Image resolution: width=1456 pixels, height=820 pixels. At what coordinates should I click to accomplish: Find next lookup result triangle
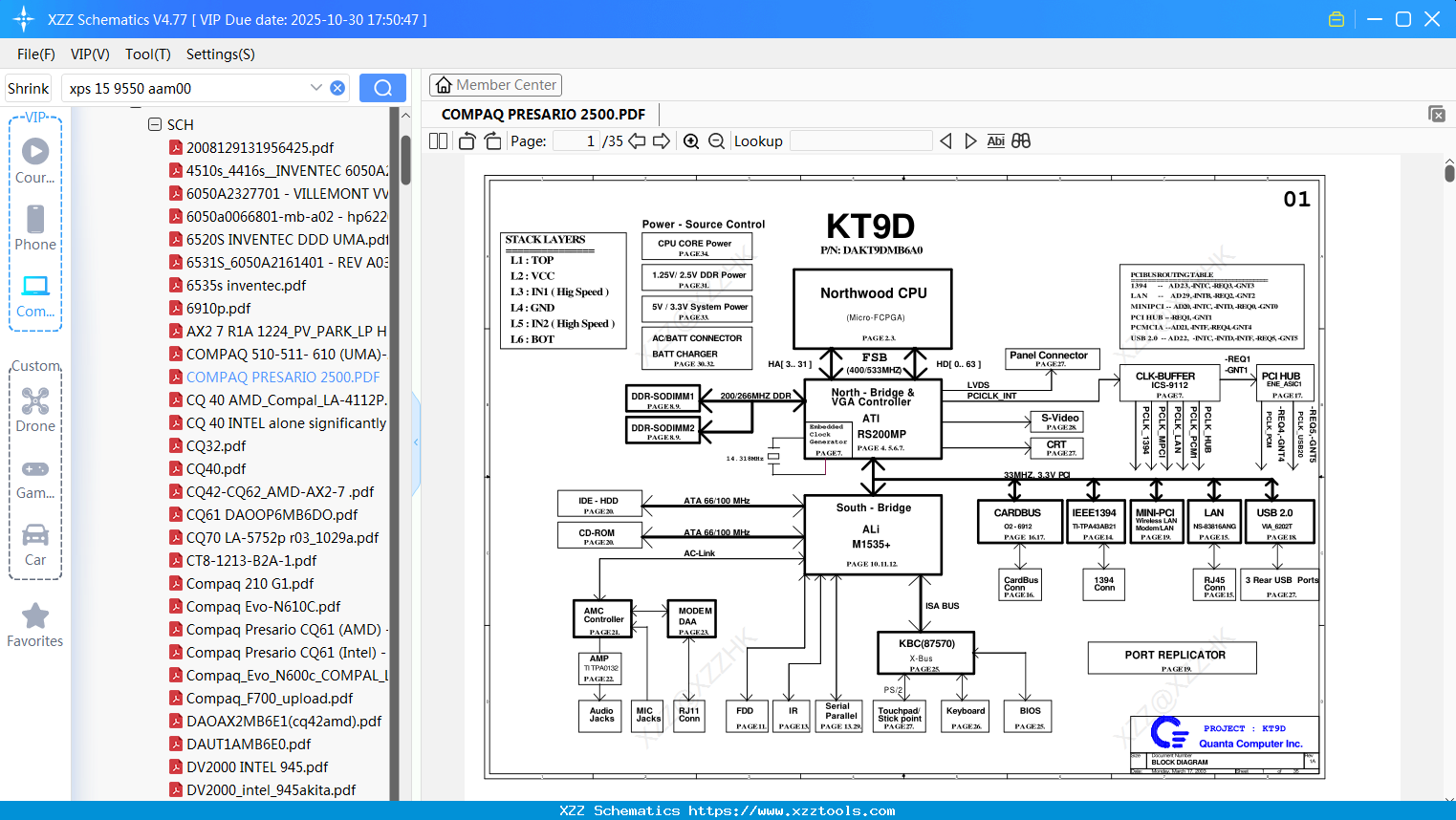[970, 140]
